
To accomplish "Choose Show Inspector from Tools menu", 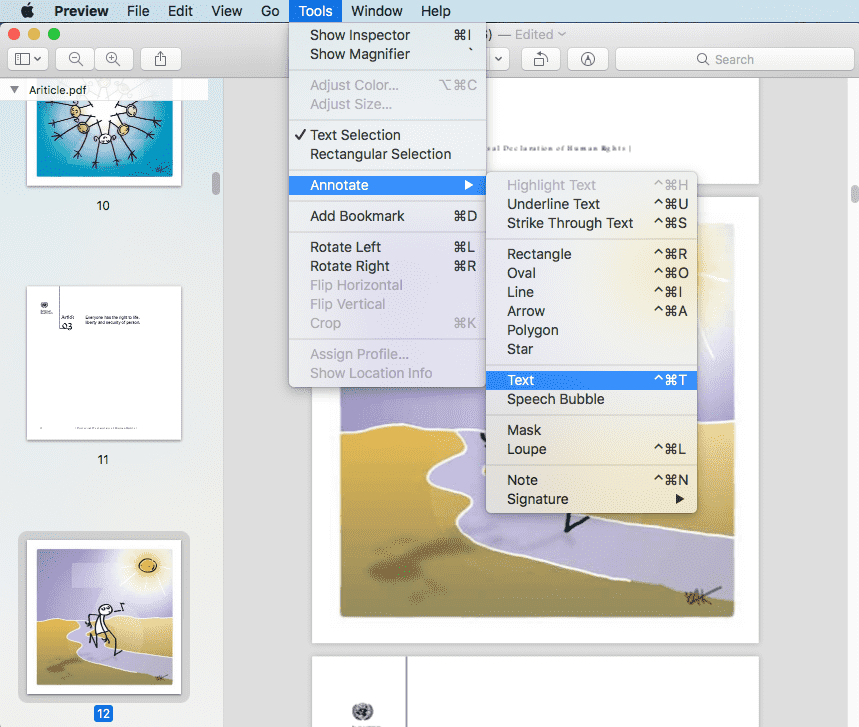I will coord(360,35).
